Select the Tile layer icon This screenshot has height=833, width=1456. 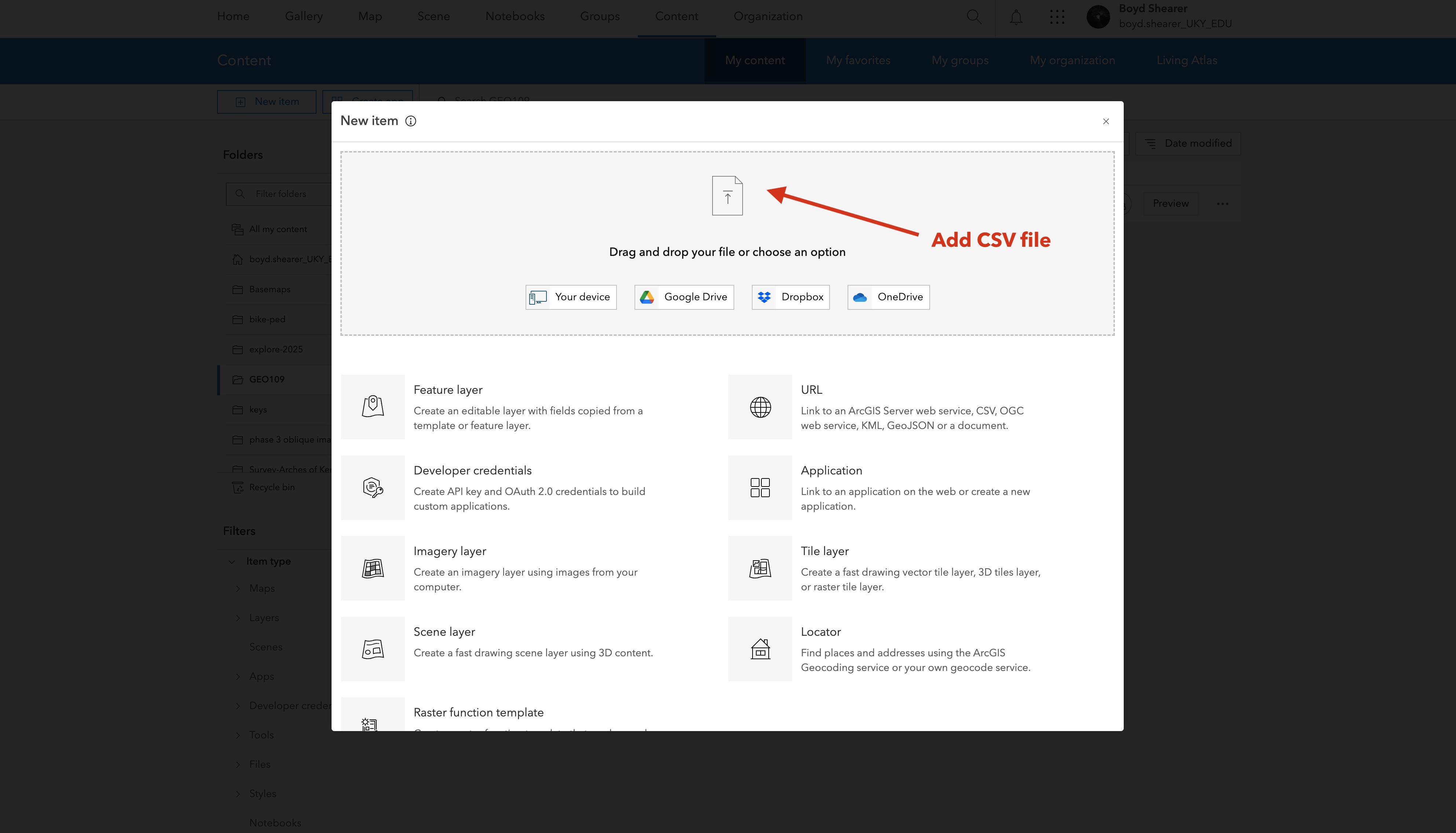pyautogui.click(x=760, y=568)
